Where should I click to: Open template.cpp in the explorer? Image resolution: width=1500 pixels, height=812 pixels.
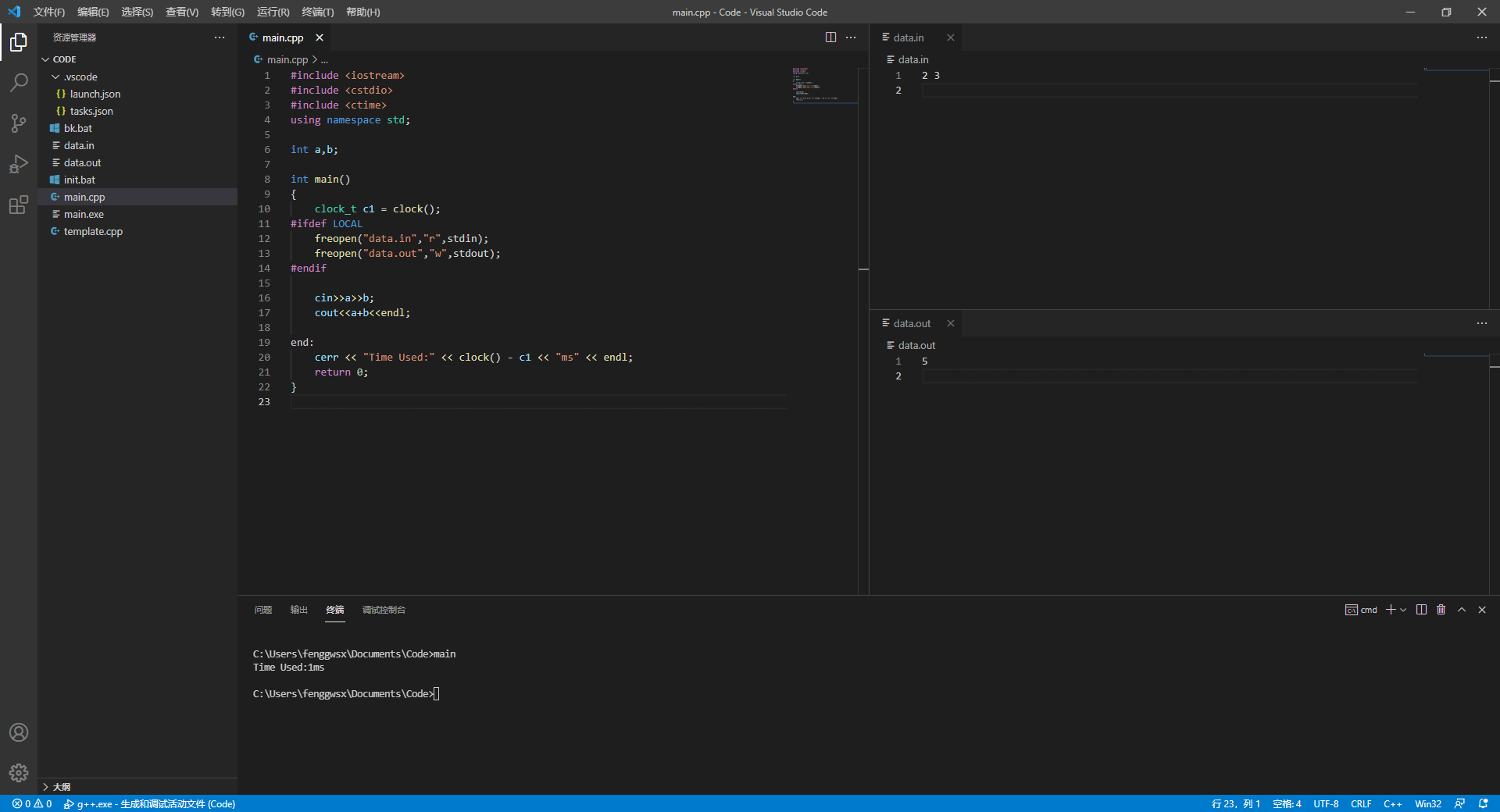tap(93, 231)
